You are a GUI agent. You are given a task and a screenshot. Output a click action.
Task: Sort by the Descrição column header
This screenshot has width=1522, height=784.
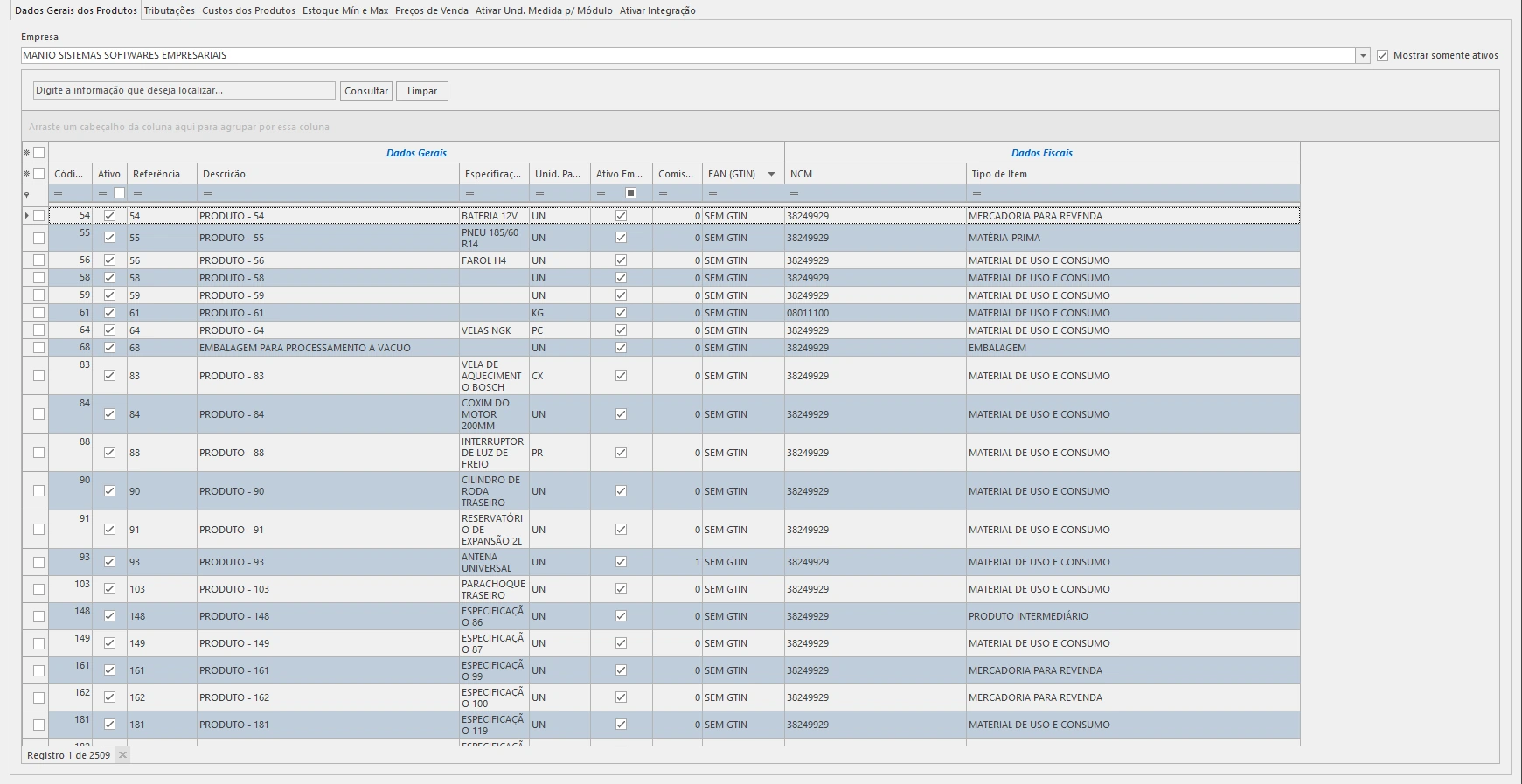[328, 174]
